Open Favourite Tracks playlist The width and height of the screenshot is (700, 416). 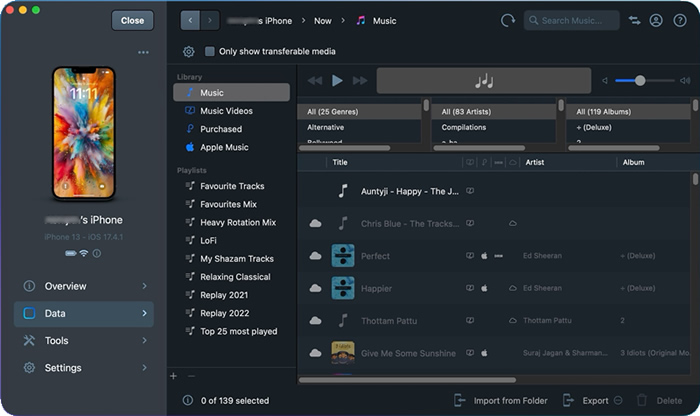pos(231,186)
